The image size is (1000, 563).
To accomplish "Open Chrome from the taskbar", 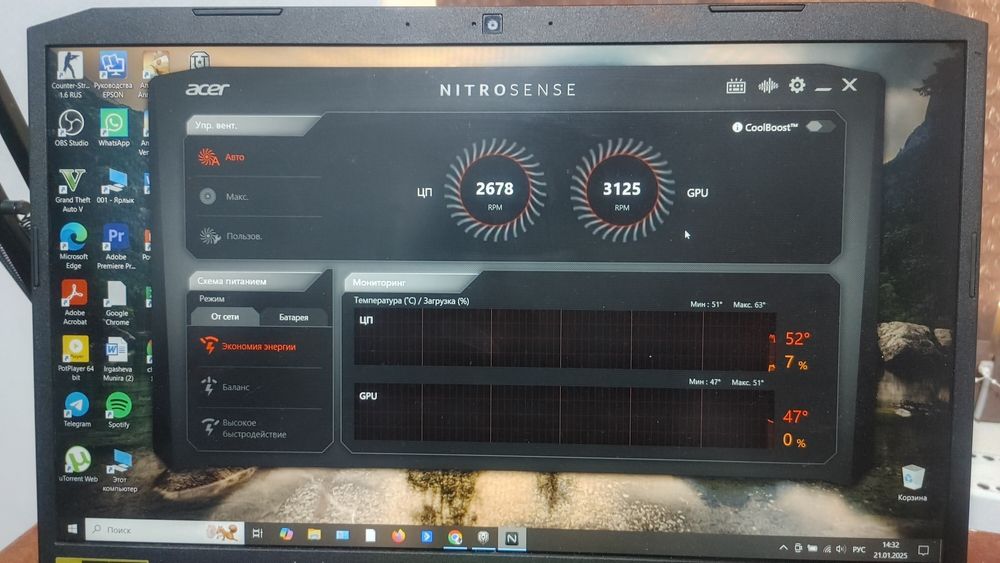I will pyautogui.click(x=455, y=537).
